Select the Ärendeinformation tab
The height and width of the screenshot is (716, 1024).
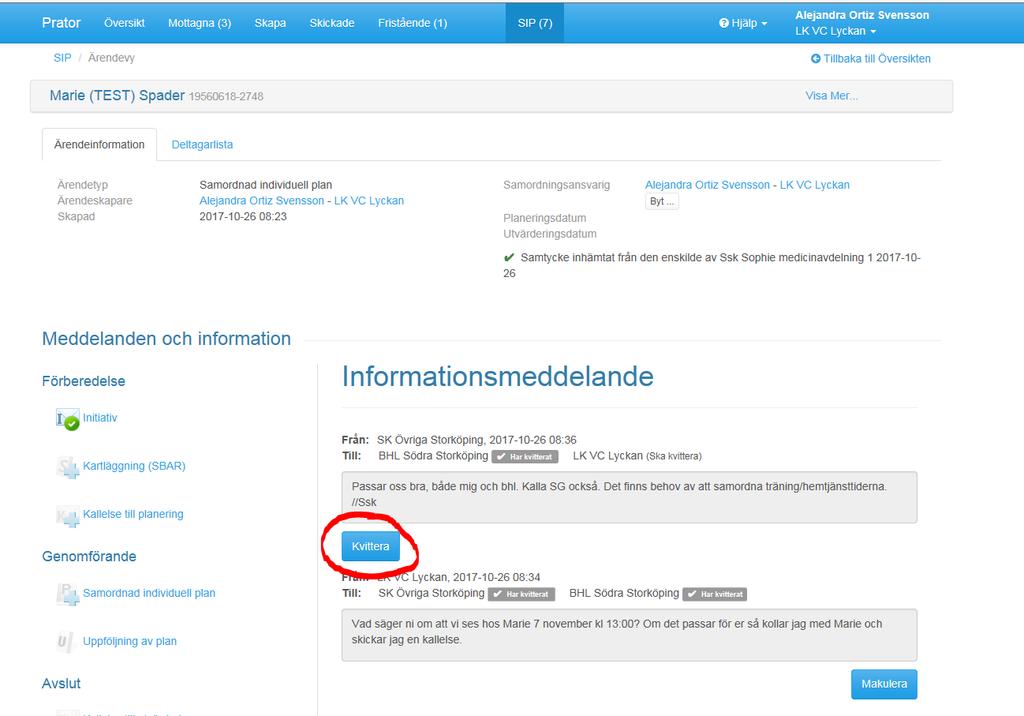click(99, 144)
